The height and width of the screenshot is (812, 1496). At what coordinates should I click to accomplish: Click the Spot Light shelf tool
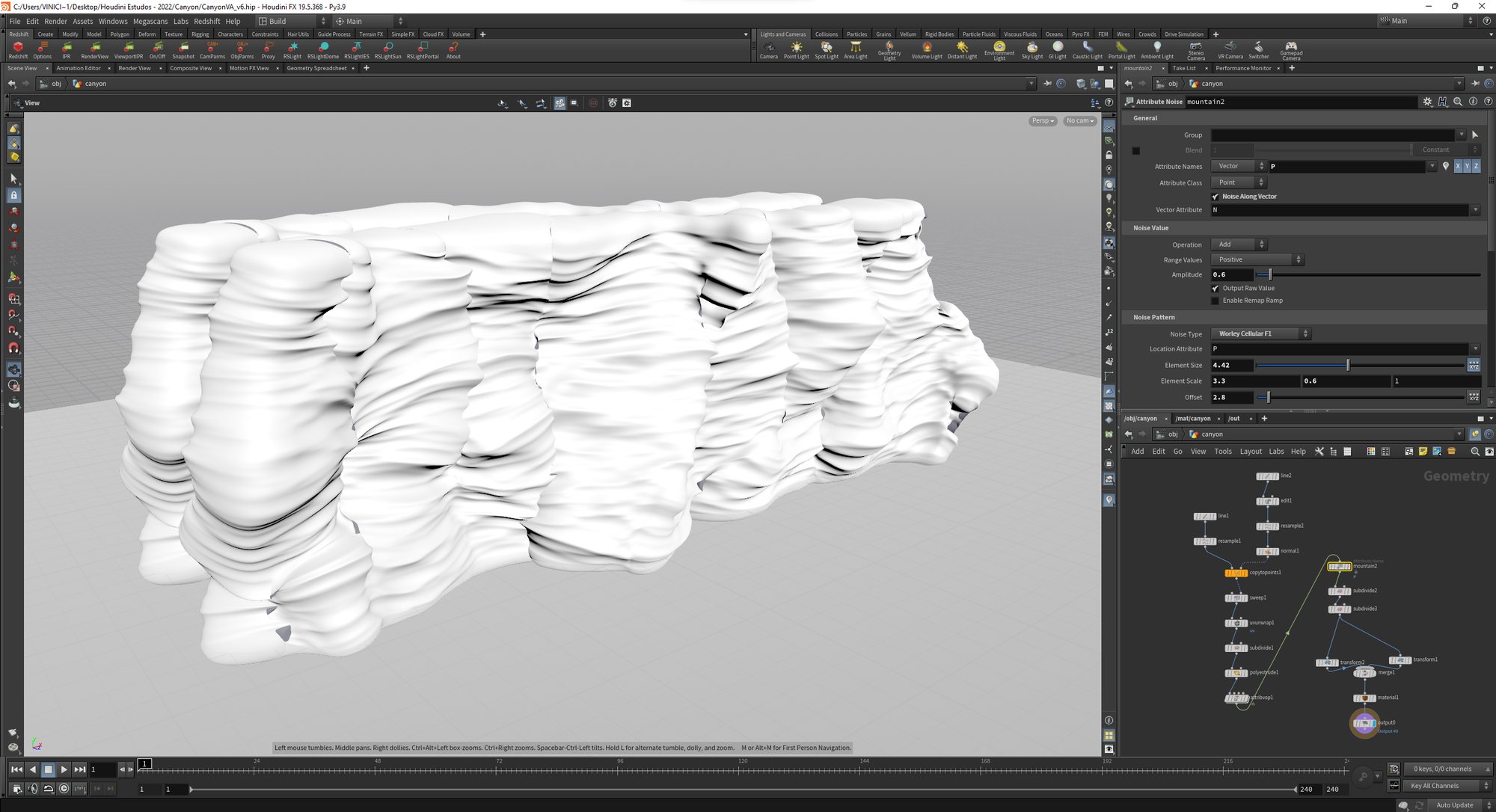(827, 49)
